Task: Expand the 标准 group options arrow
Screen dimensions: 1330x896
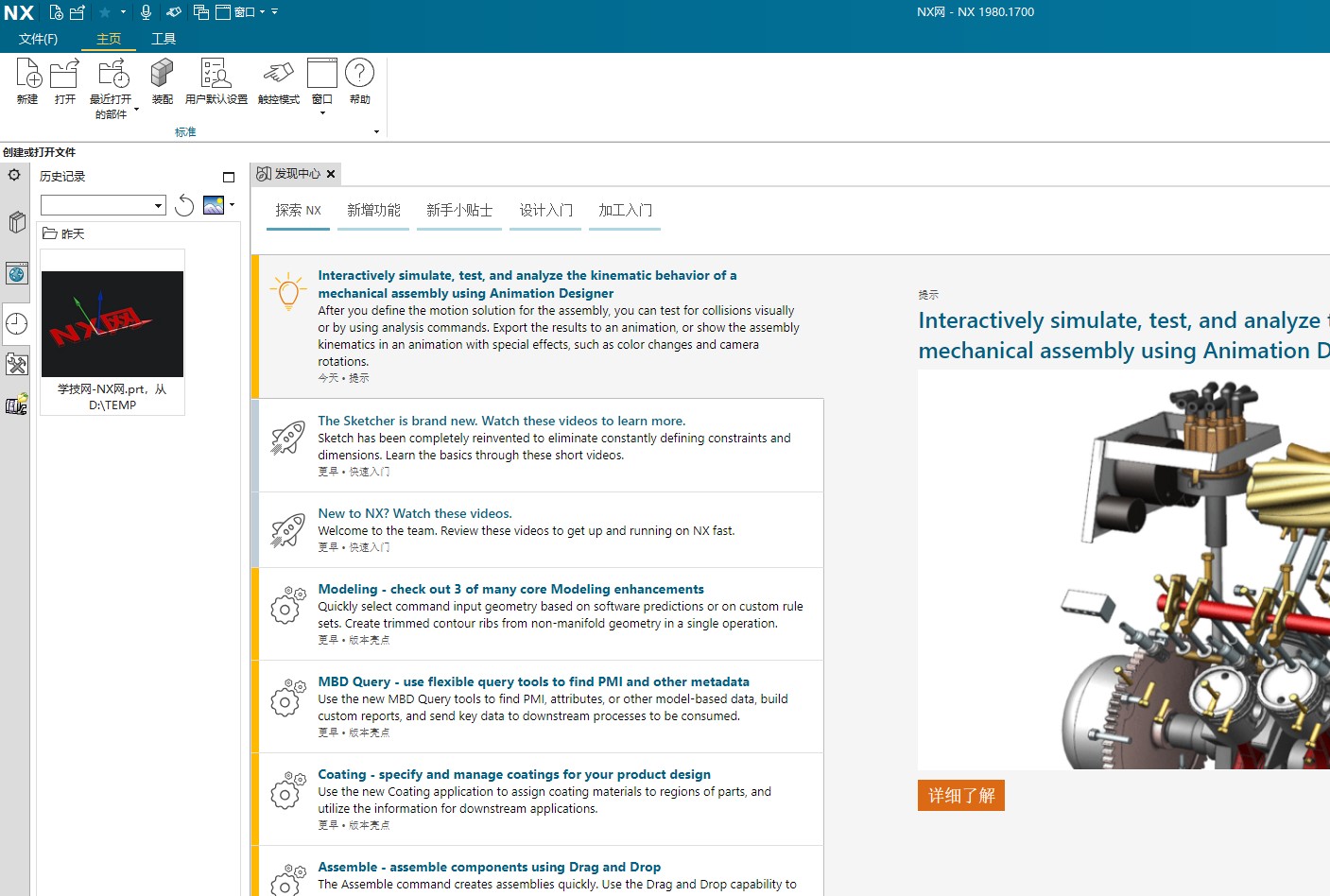Action: [x=376, y=132]
